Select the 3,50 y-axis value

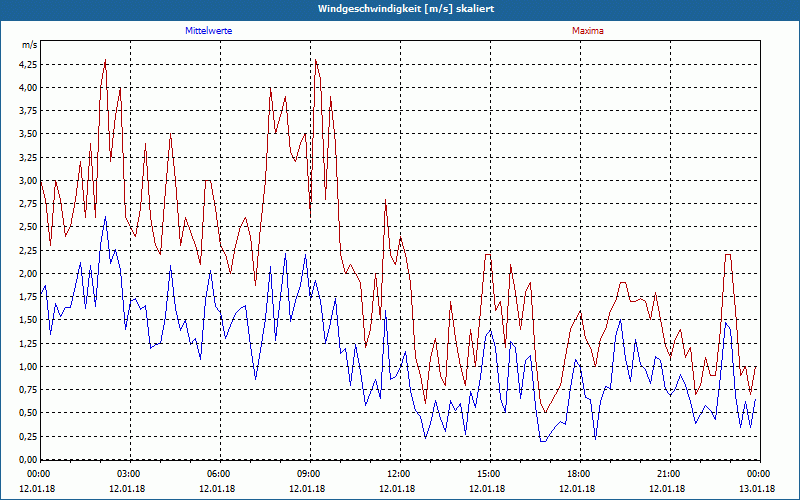pos(28,134)
